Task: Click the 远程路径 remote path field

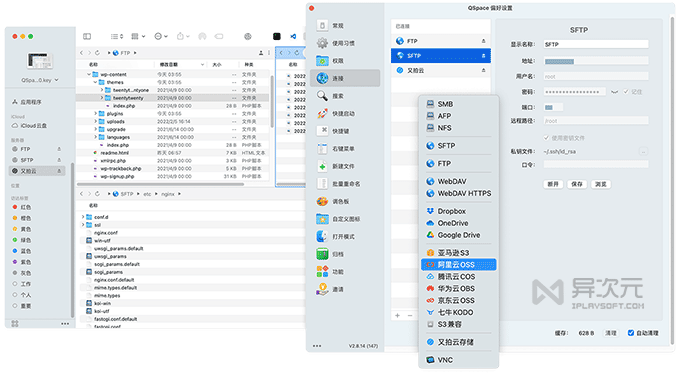Action: click(x=596, y=121)
